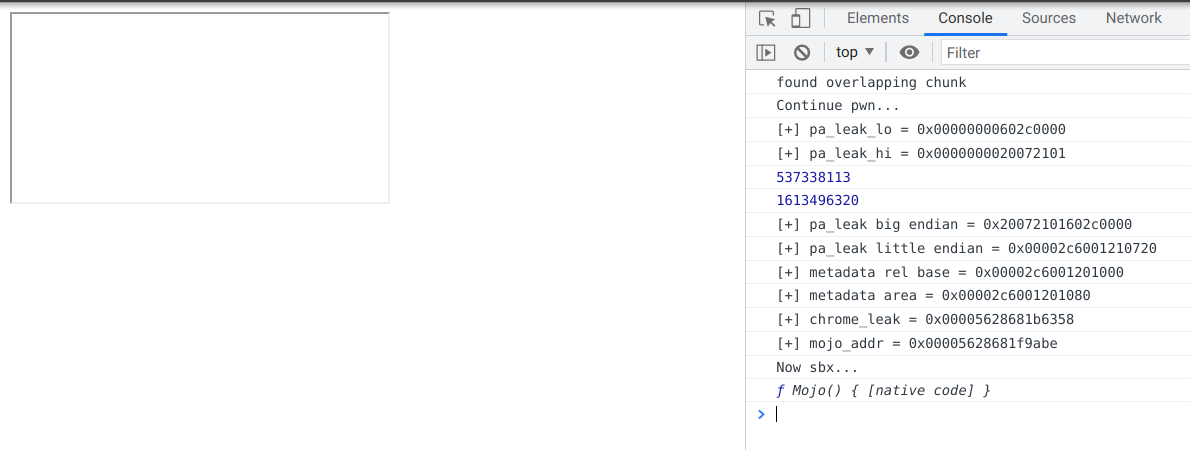
Task: Clear console with the ban icon
Action: 801,52
